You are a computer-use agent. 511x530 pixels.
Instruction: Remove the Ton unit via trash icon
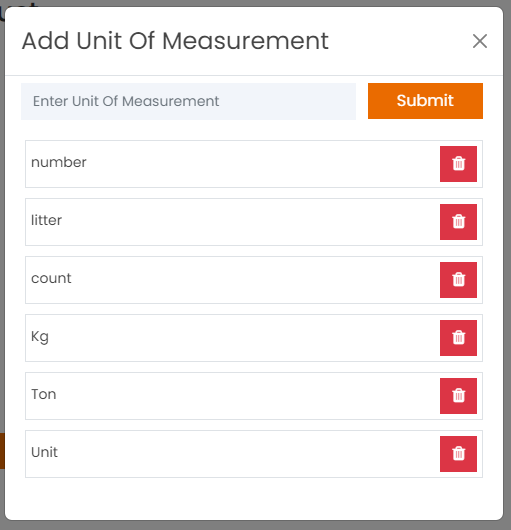click(x=458, y=396)
